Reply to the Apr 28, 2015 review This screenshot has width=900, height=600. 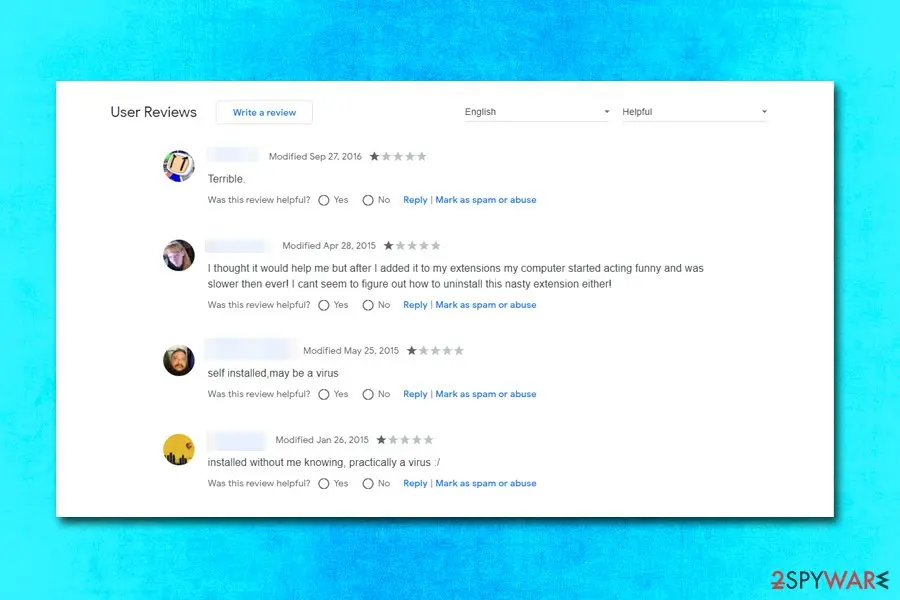click(x=415, y=305)
